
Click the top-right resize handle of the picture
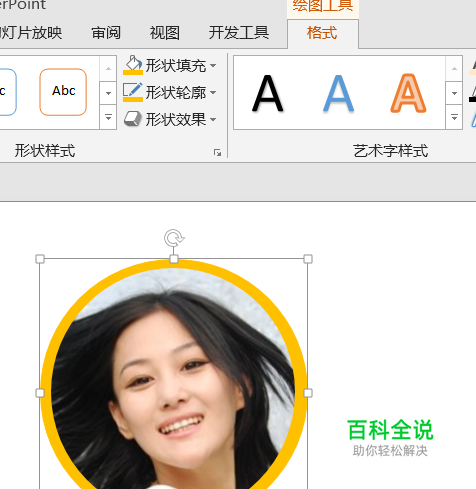click(x=308, y=259)
